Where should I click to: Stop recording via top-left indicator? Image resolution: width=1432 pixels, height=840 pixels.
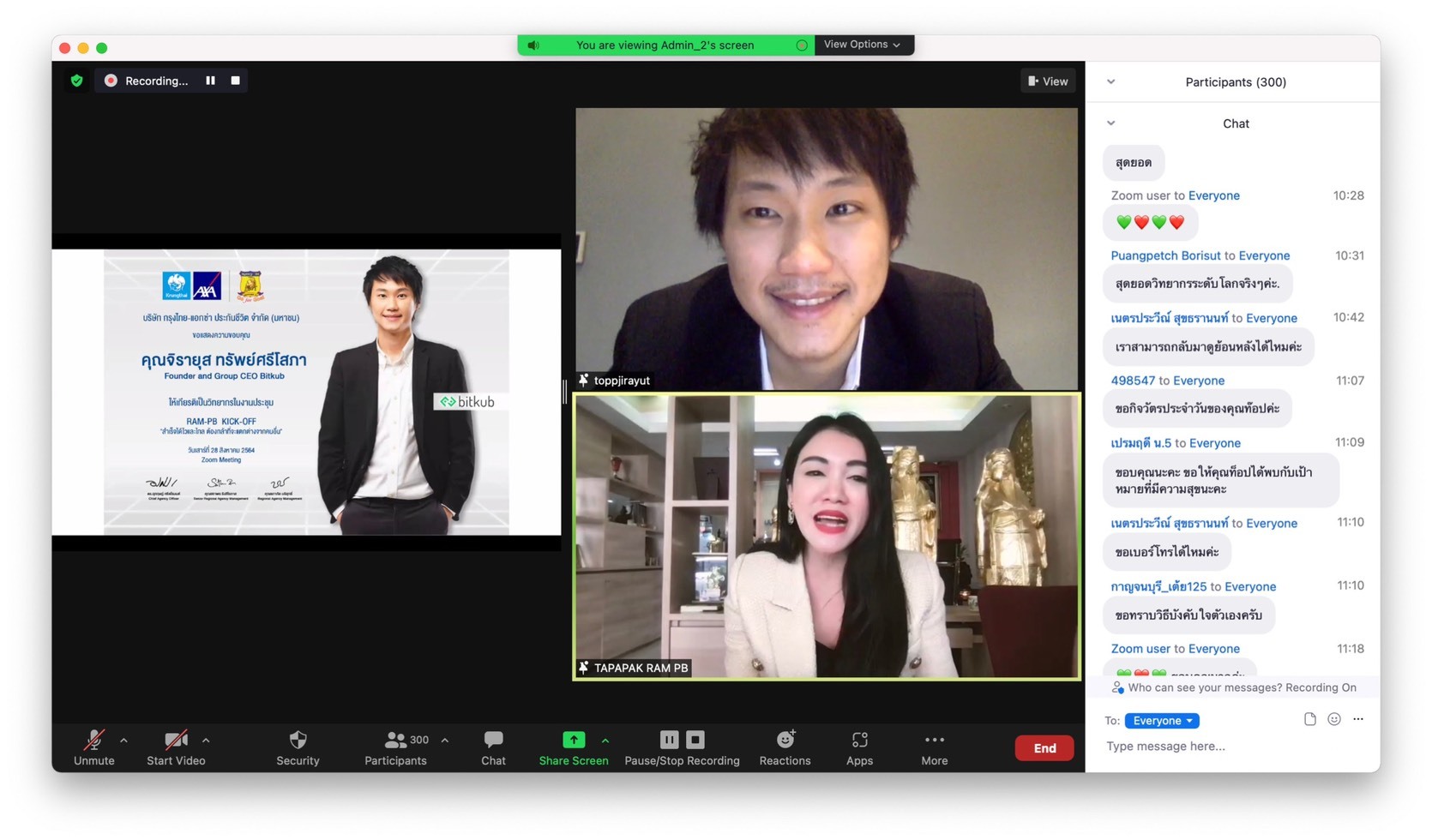[235, 81]
